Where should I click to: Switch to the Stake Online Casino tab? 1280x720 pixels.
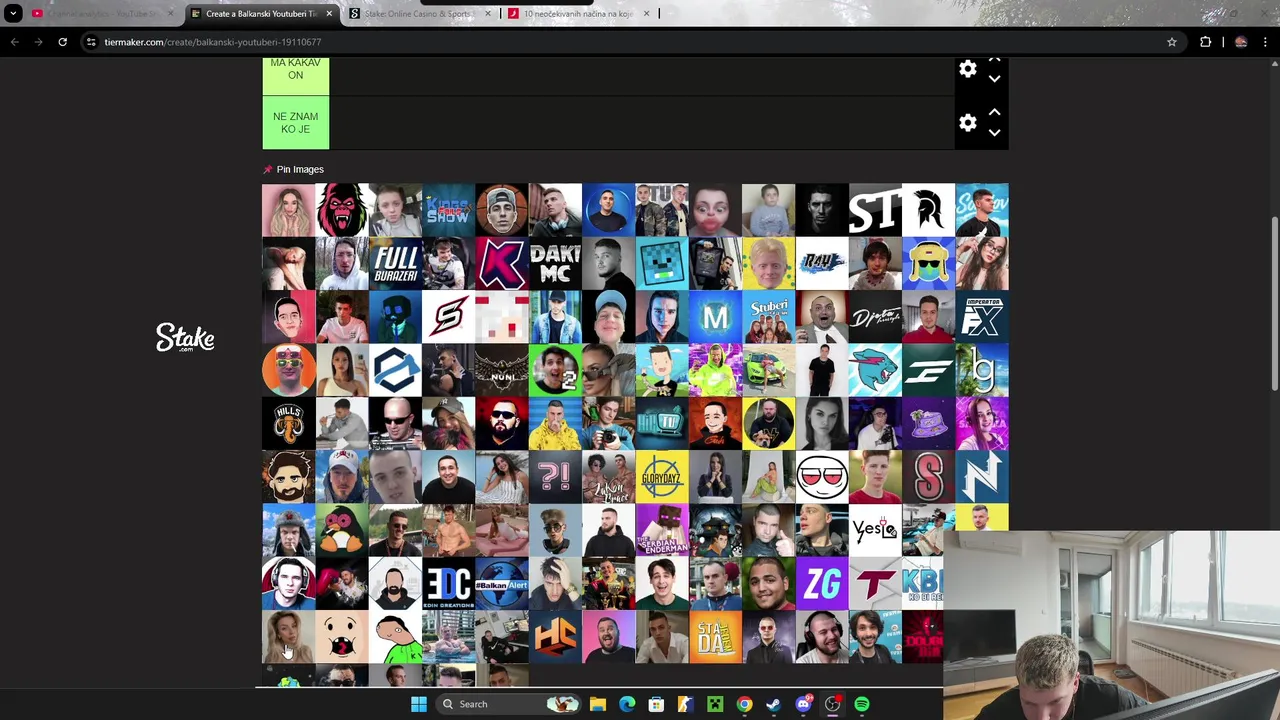coord(420,13)
